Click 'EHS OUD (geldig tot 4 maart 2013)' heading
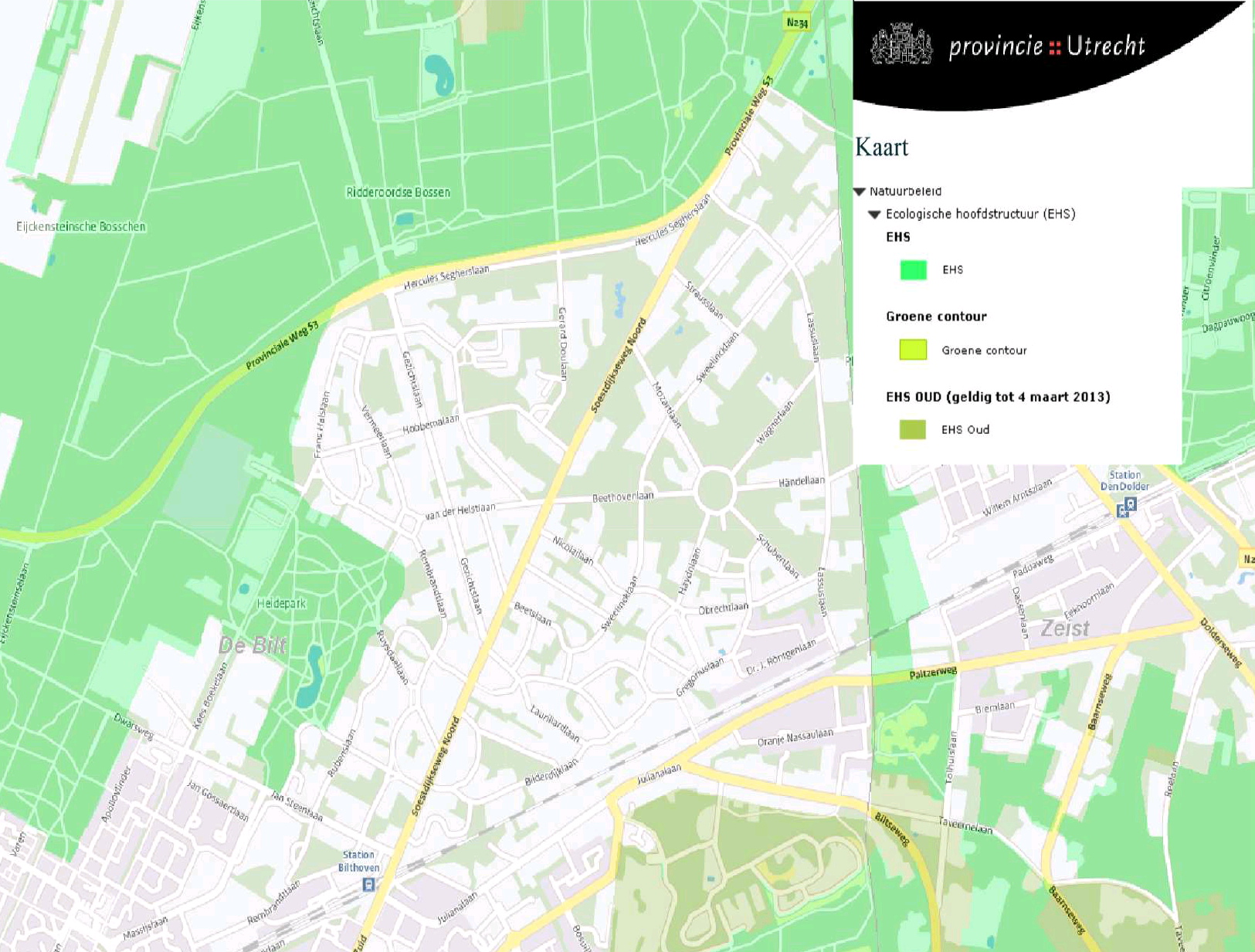The image size is (1255, 952). (998, 397)
